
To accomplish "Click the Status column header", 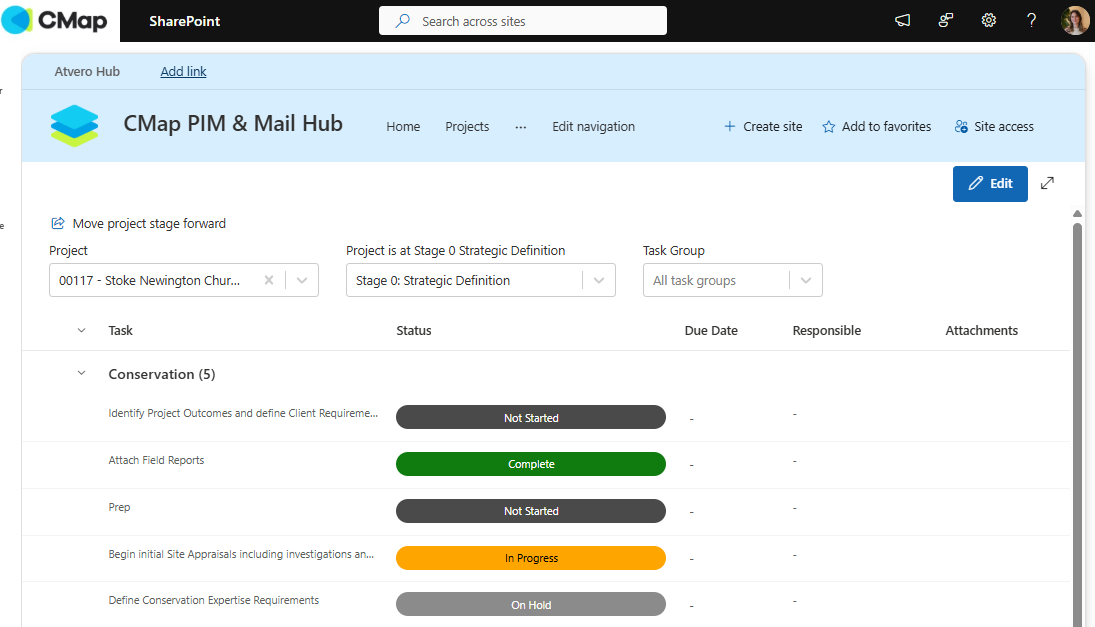I will click(413, 330).
